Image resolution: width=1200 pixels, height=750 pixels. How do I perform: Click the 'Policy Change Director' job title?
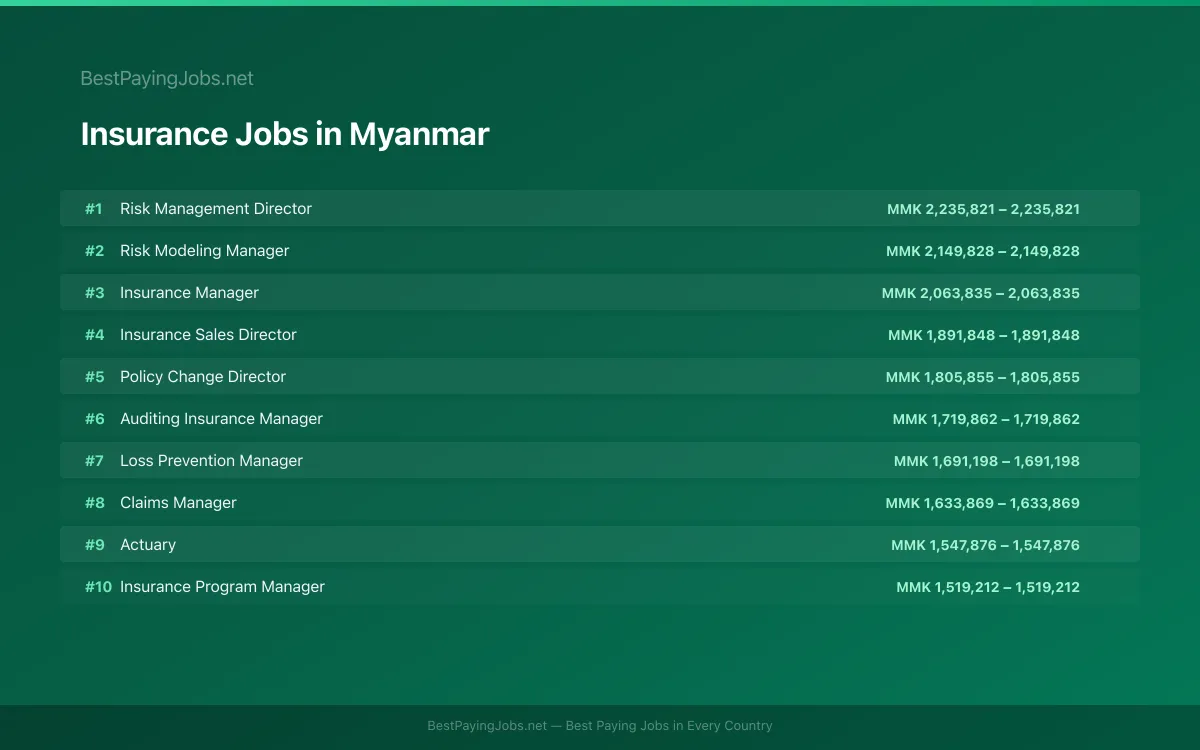203,377
